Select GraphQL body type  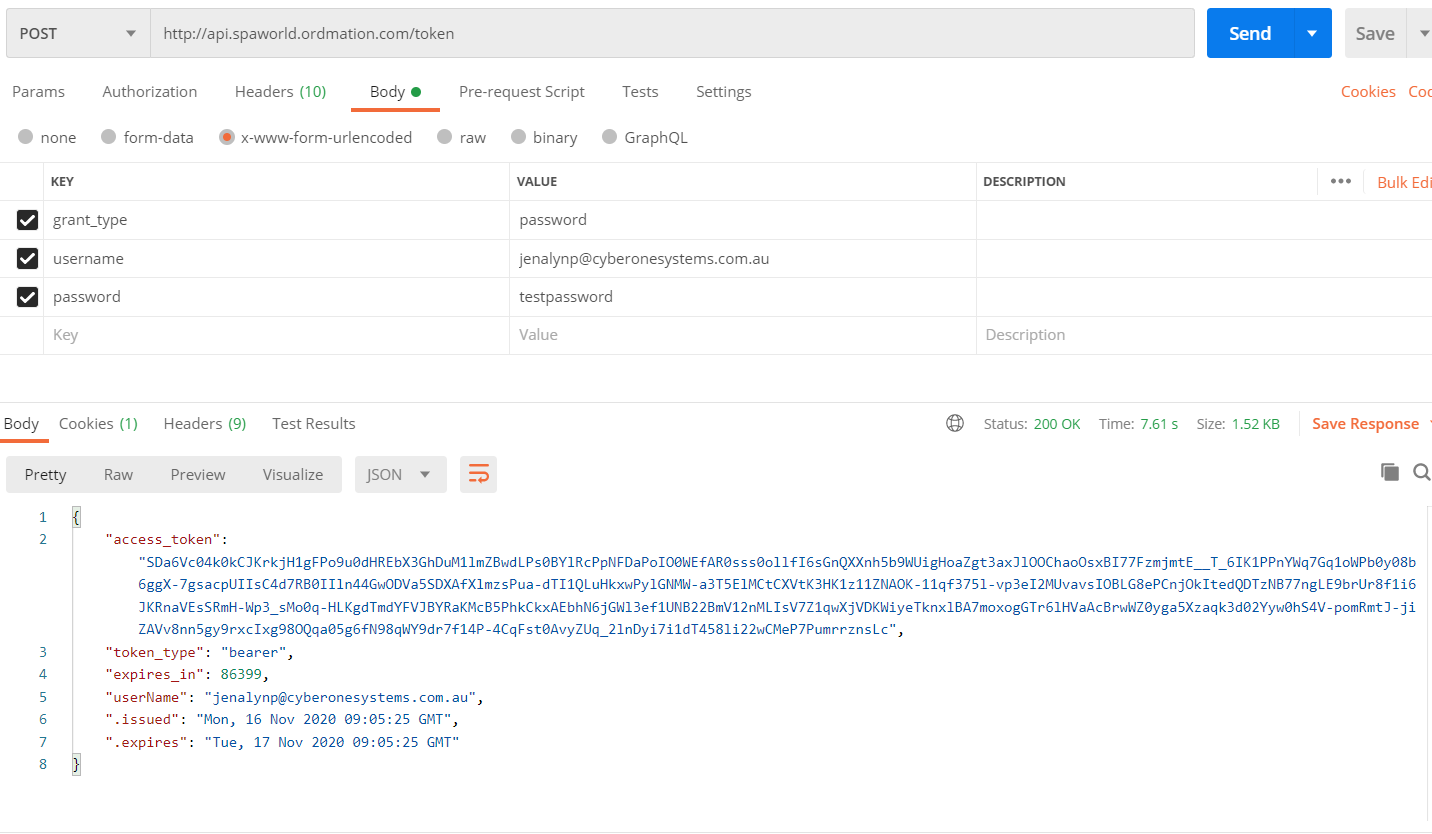pyautogui.click(x=609, y=138)
